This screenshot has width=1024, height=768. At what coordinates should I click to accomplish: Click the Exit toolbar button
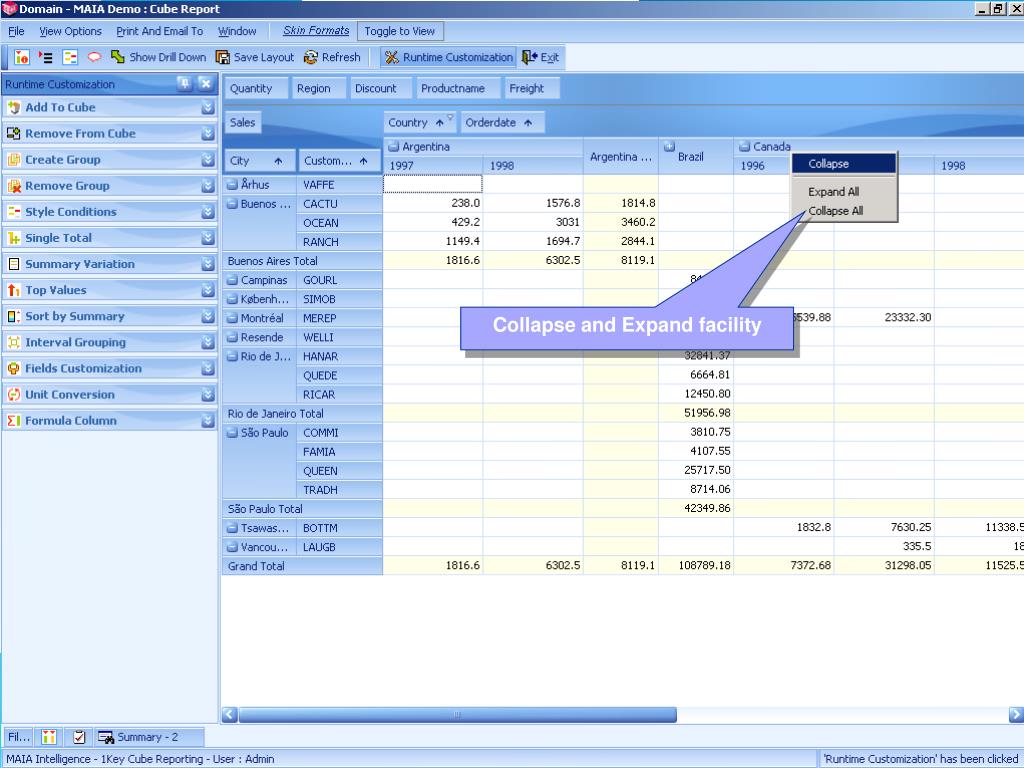tap(541, 58)
